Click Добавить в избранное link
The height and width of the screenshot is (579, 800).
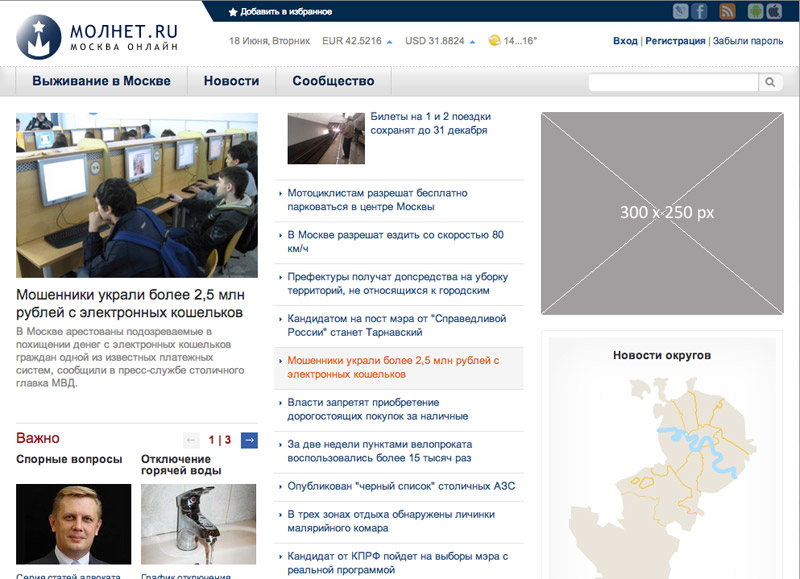click(x=280, y=12)
